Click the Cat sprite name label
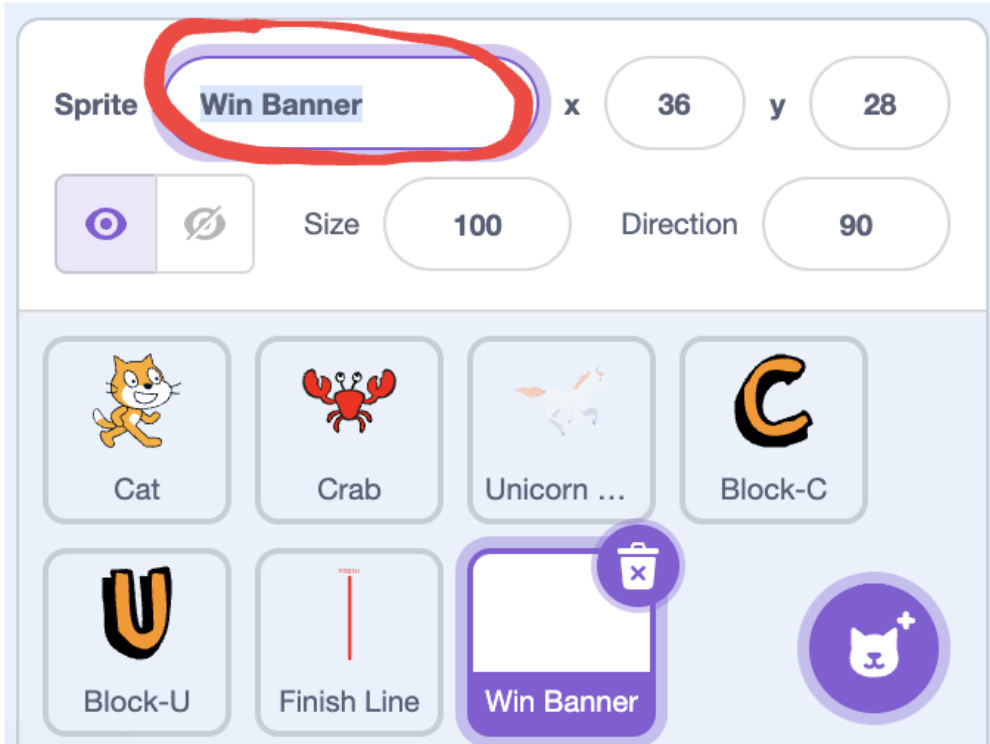990x744 pixels. pyautogui.click(x=137, y=490)
